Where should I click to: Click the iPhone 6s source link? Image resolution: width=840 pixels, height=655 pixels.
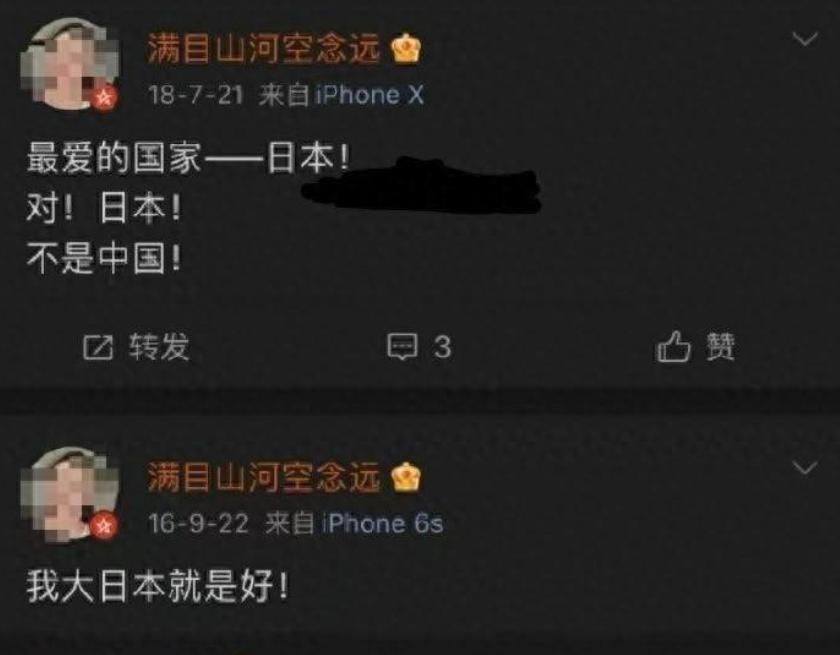pyautogui.click(x=382, y=523)
